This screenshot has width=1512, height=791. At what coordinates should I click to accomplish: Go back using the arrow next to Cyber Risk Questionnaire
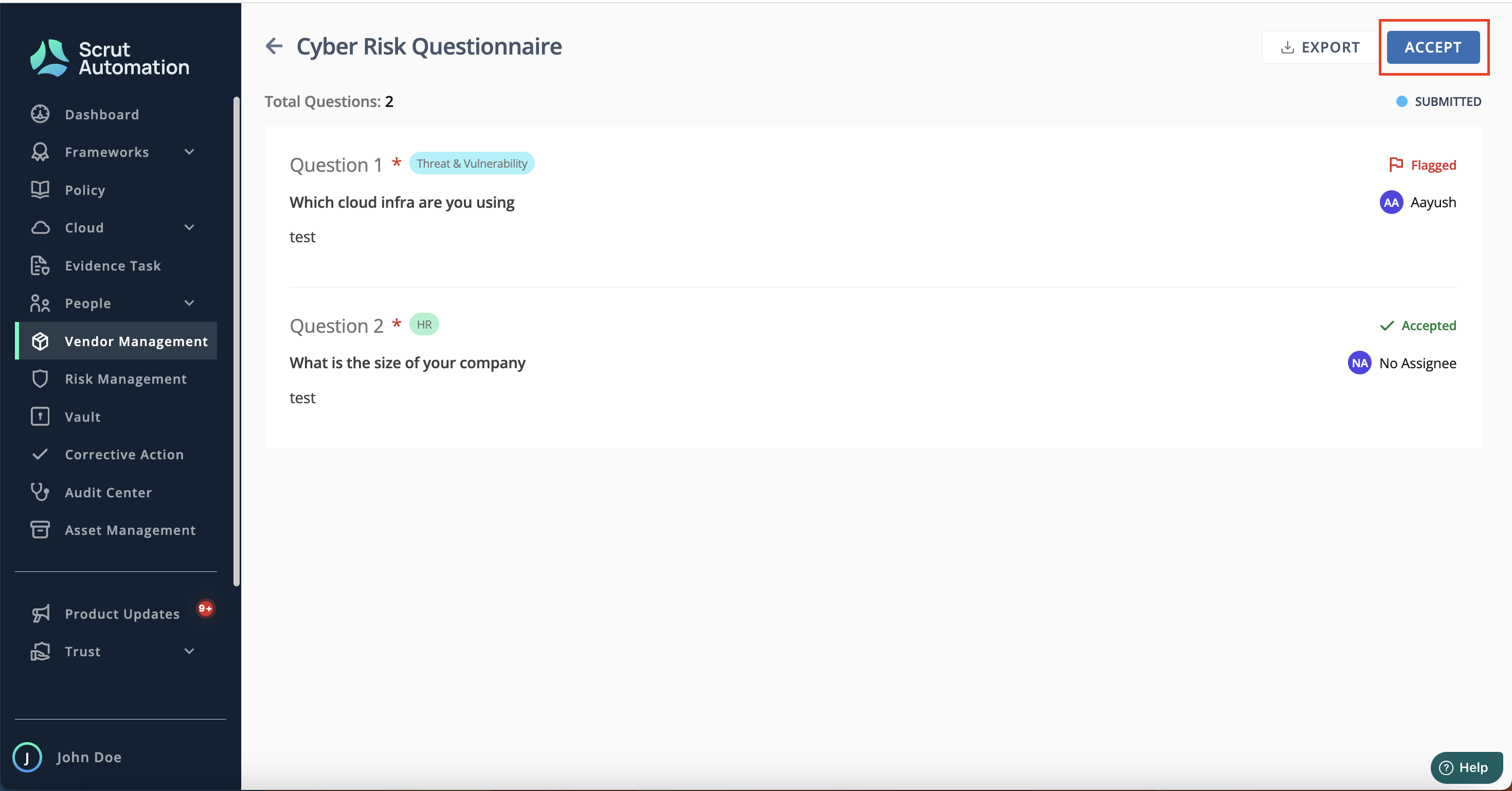(x=274, y=46)
